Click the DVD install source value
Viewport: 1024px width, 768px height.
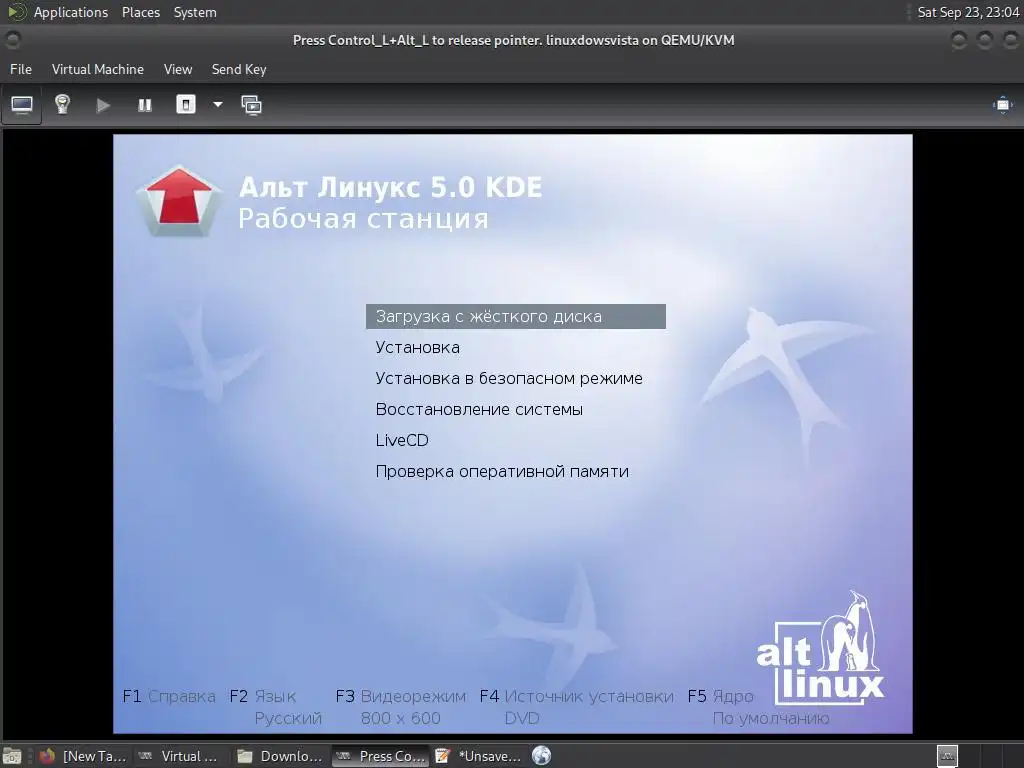click(x=522, y=718)
